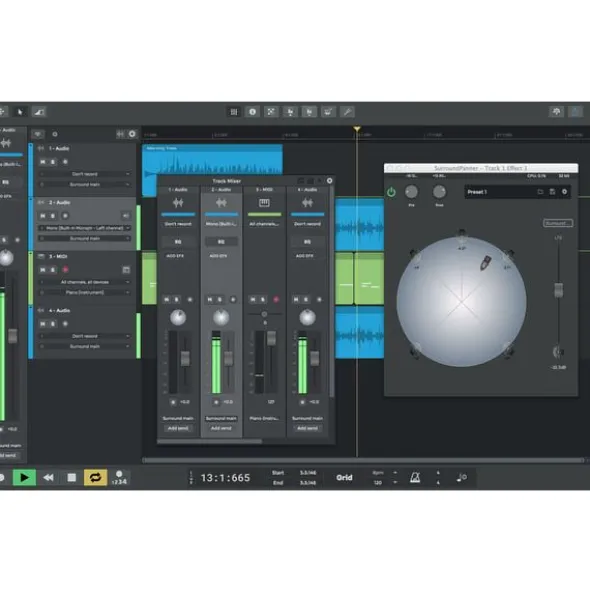
Task: Click ADD EFX on mixer channel 4 - Audio
Action: (305, 256)
